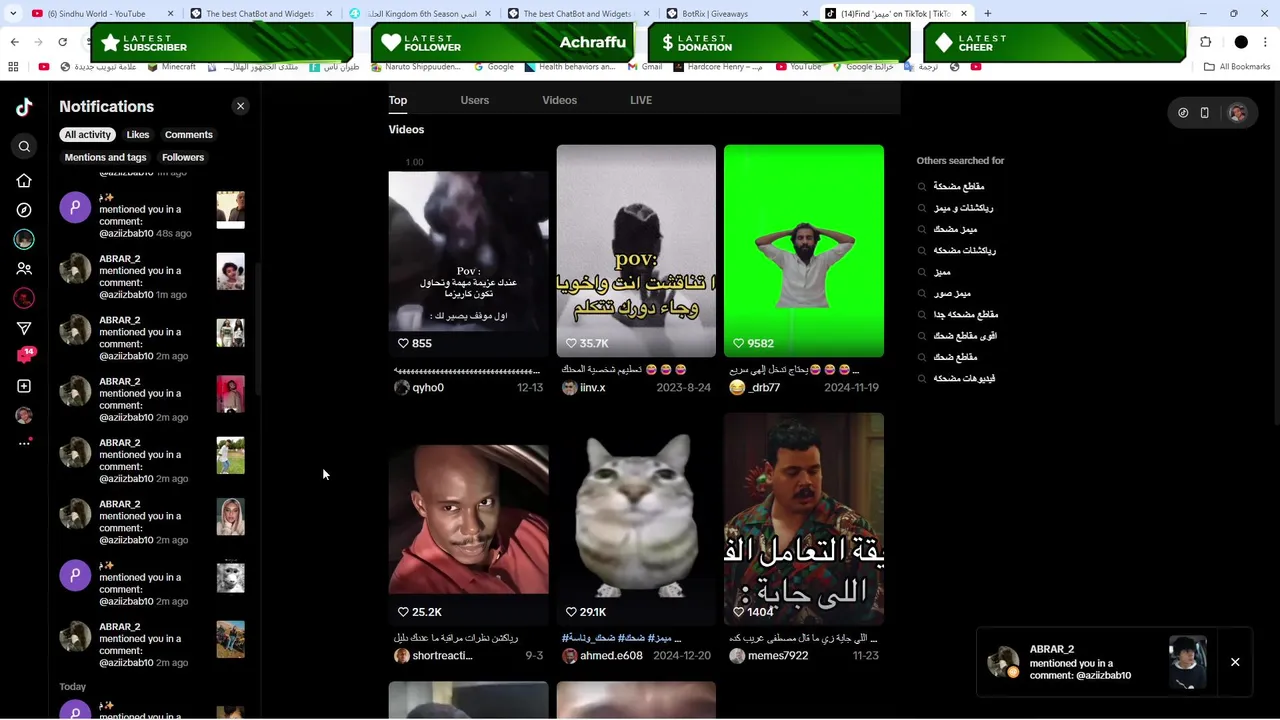Switch to the Videos search tab

pos(560,100)
